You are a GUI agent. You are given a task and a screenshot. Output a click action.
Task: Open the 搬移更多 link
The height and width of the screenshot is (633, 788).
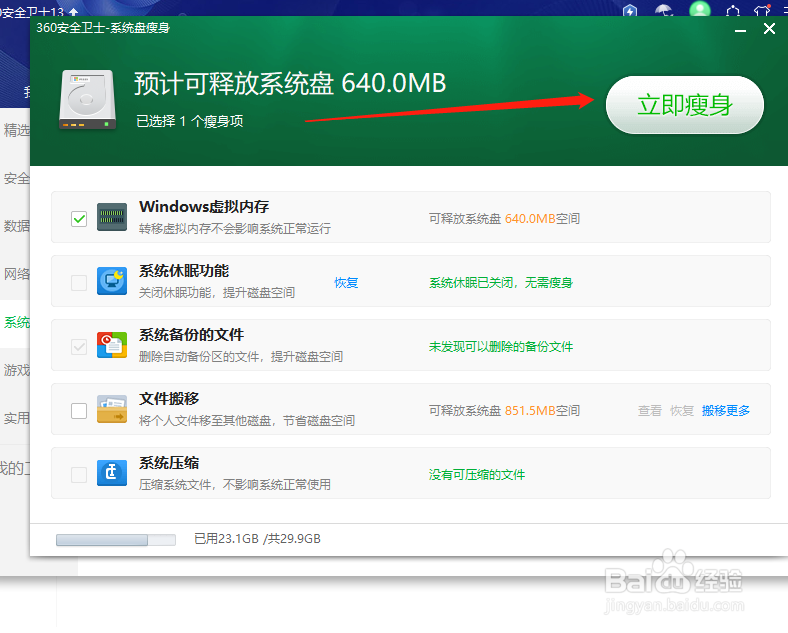pos(726,411)
